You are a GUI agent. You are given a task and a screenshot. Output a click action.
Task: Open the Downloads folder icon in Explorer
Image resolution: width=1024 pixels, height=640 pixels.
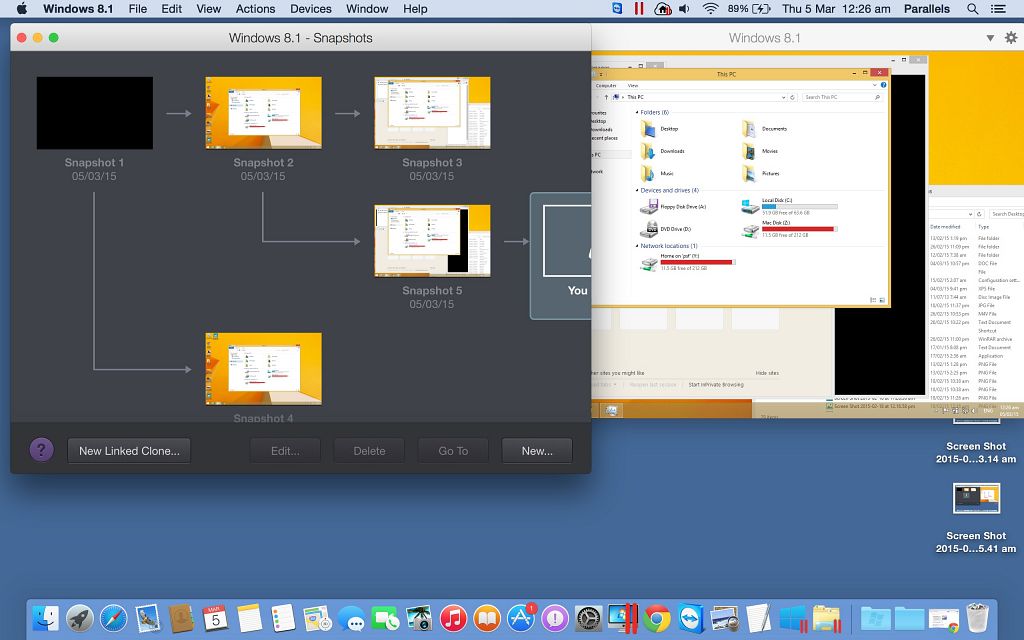[x=650, y=151]
